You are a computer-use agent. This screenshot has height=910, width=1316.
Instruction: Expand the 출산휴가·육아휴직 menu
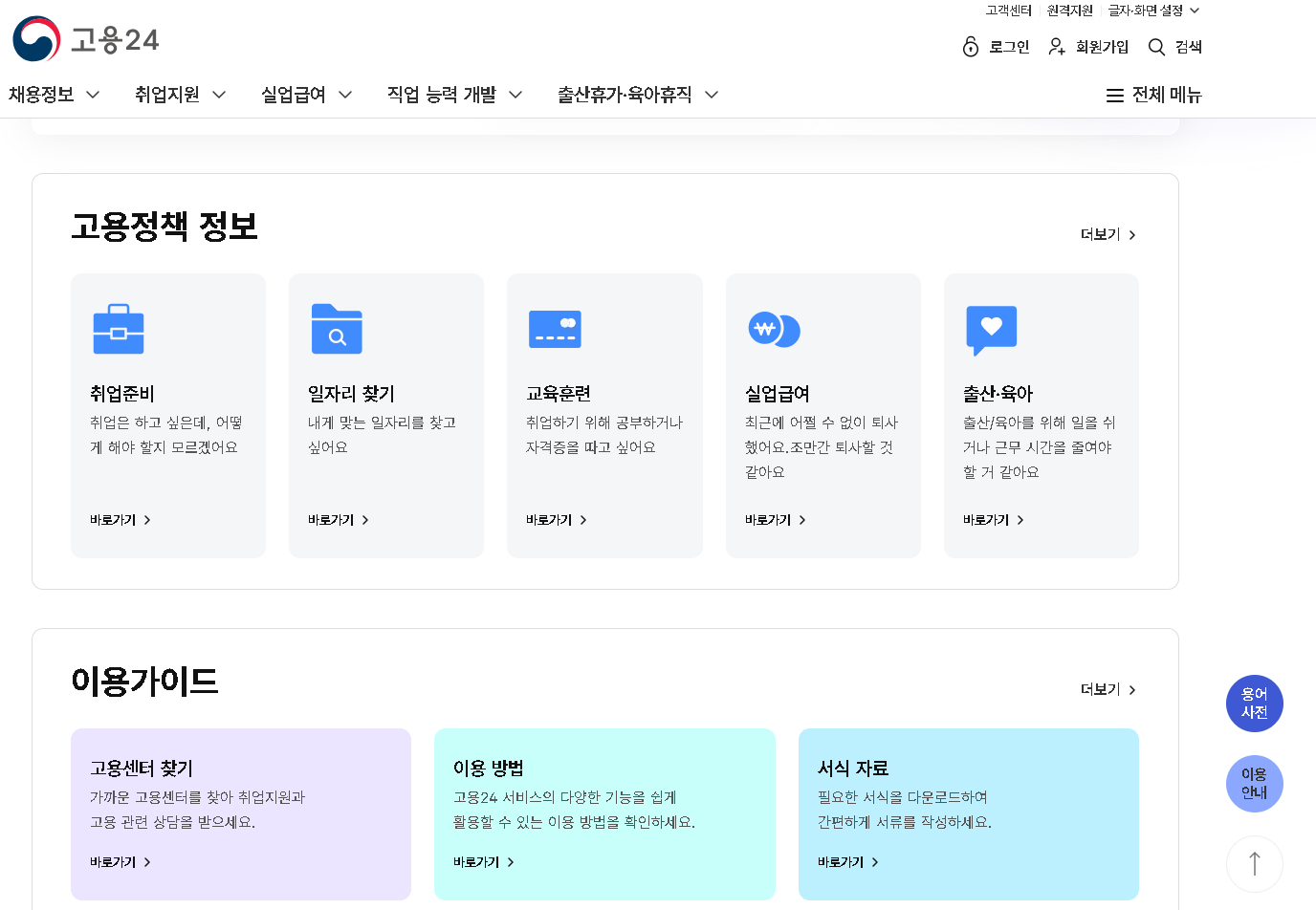pyautogui.click(x=638, y=95)
